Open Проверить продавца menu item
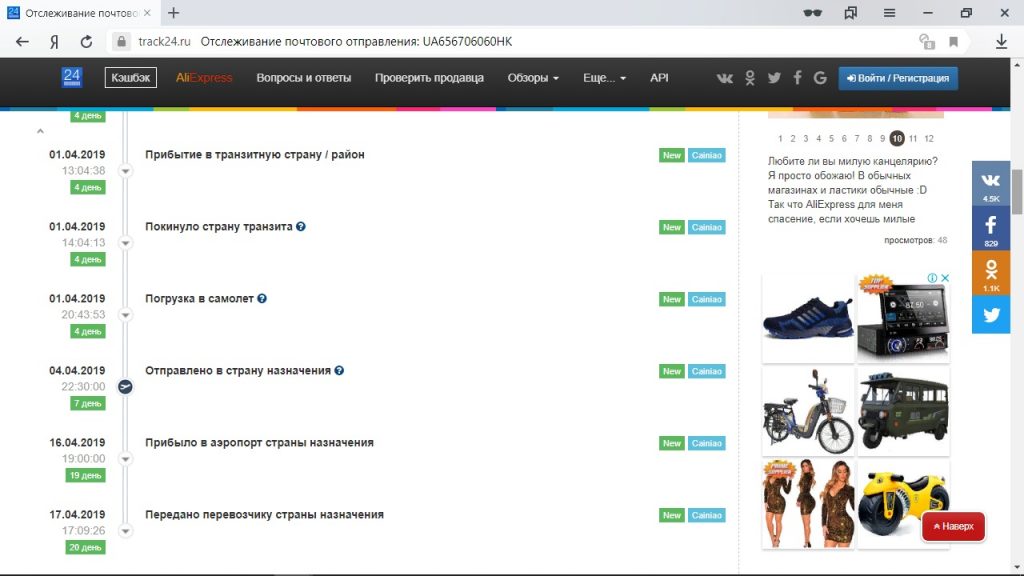 click(429, 78)
